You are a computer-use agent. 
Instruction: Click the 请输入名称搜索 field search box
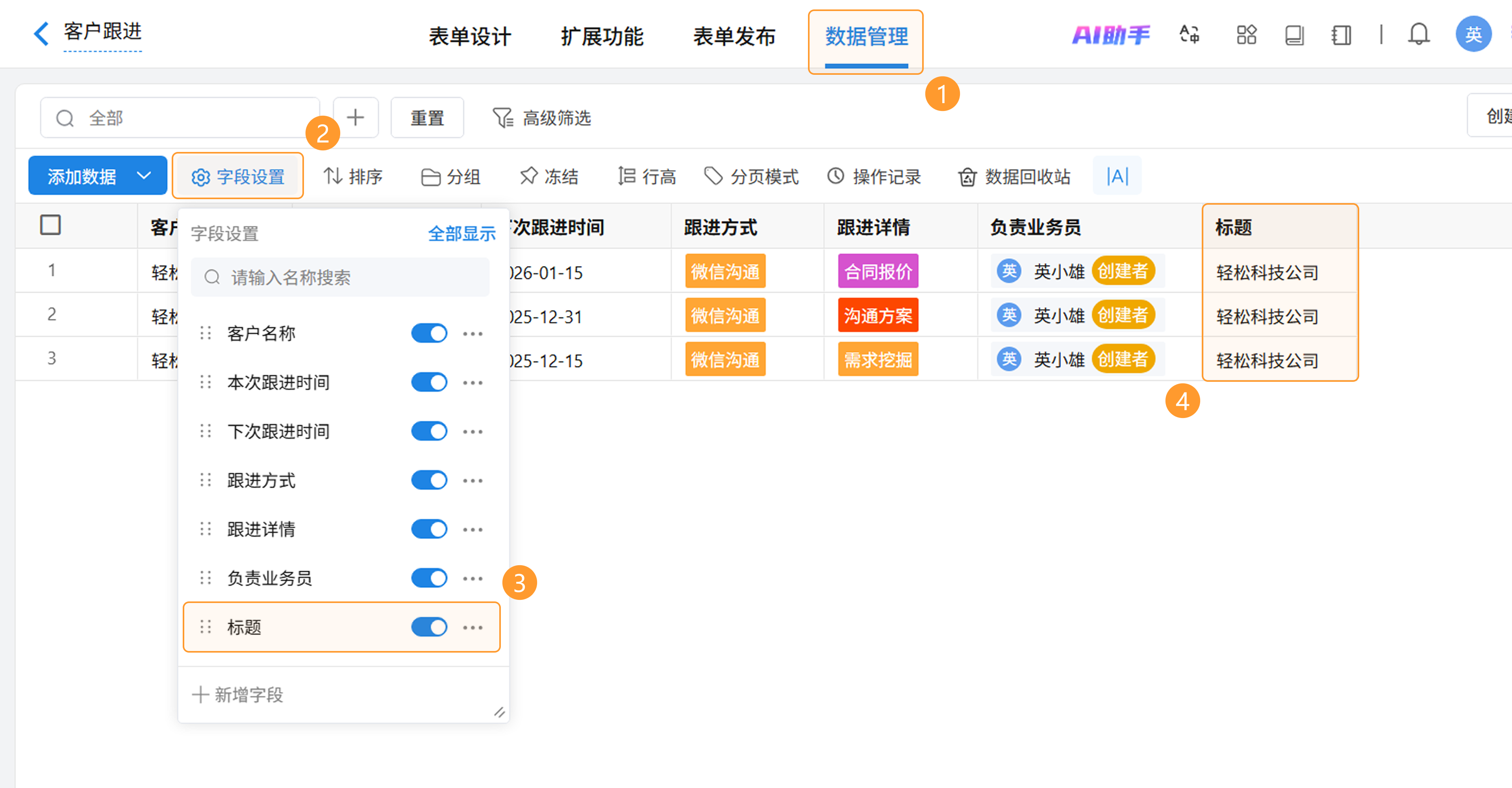coord(341,277)
